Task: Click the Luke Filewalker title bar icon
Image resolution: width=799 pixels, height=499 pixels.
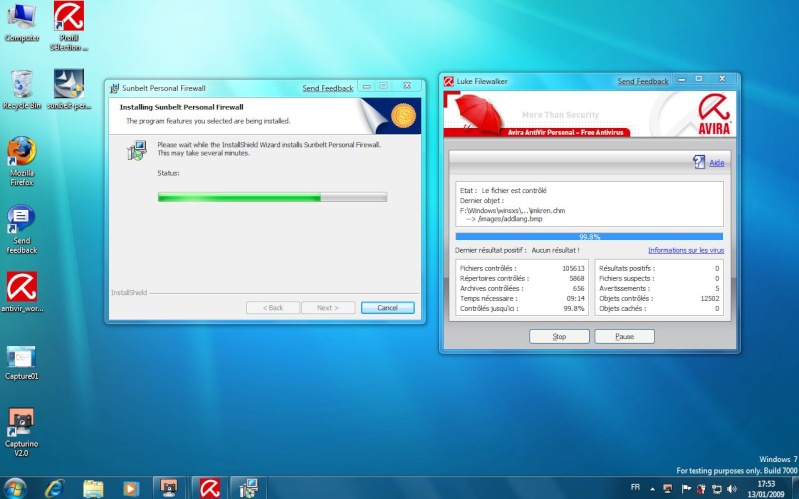Action: (x=448, y=81)
